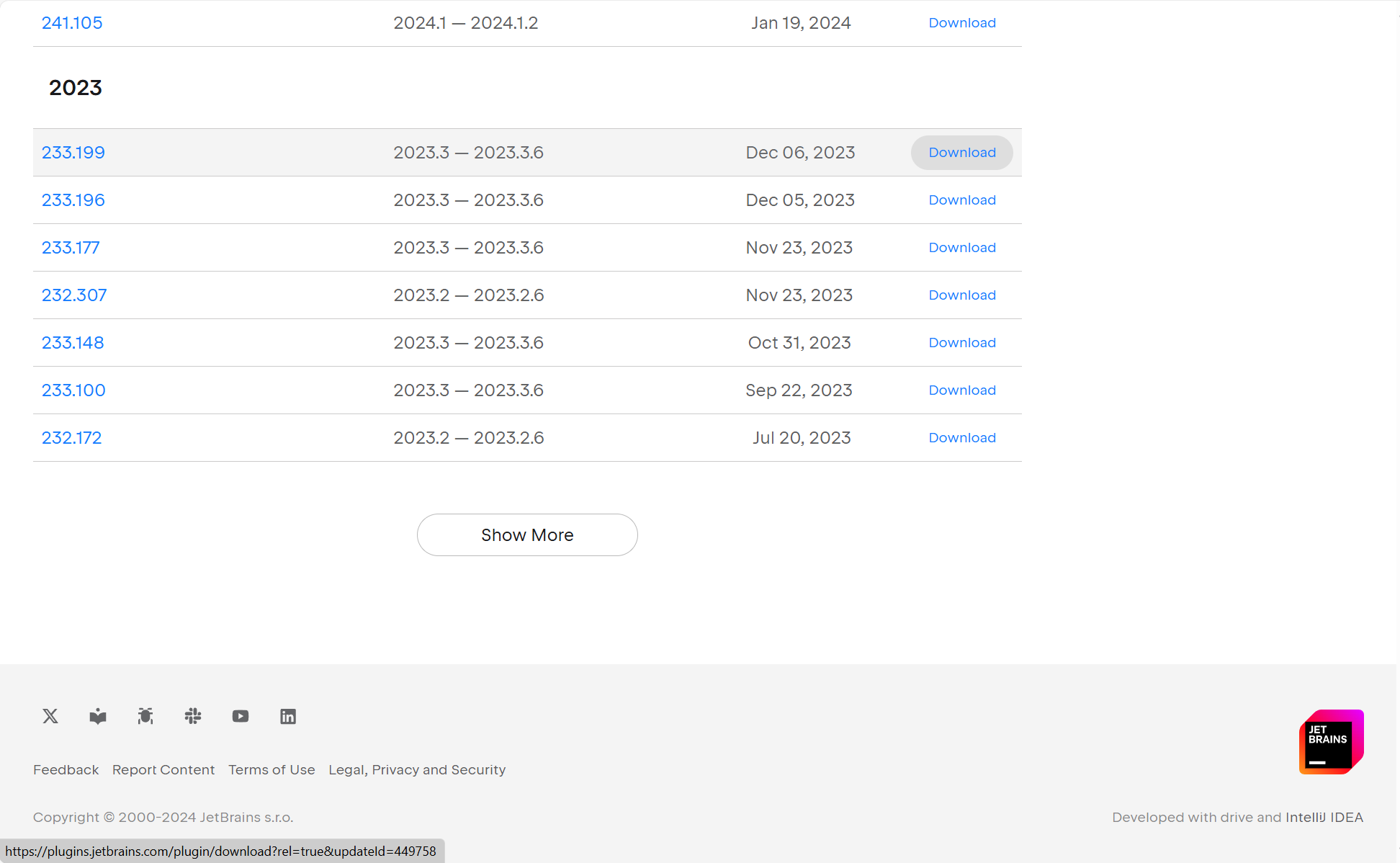1400x863 pixels.
Task: Download version 233.199
Action: click(961, 153)
